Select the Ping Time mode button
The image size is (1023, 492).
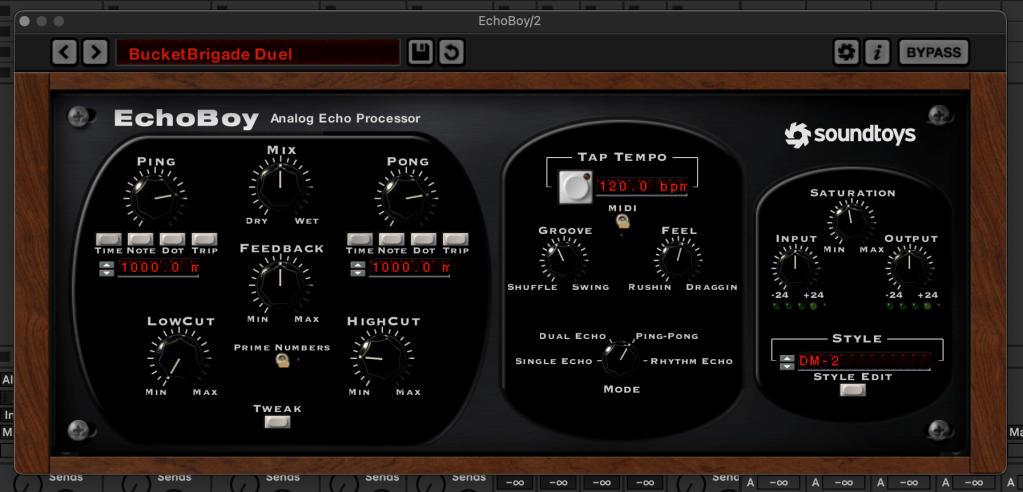[x=108, y=239]
